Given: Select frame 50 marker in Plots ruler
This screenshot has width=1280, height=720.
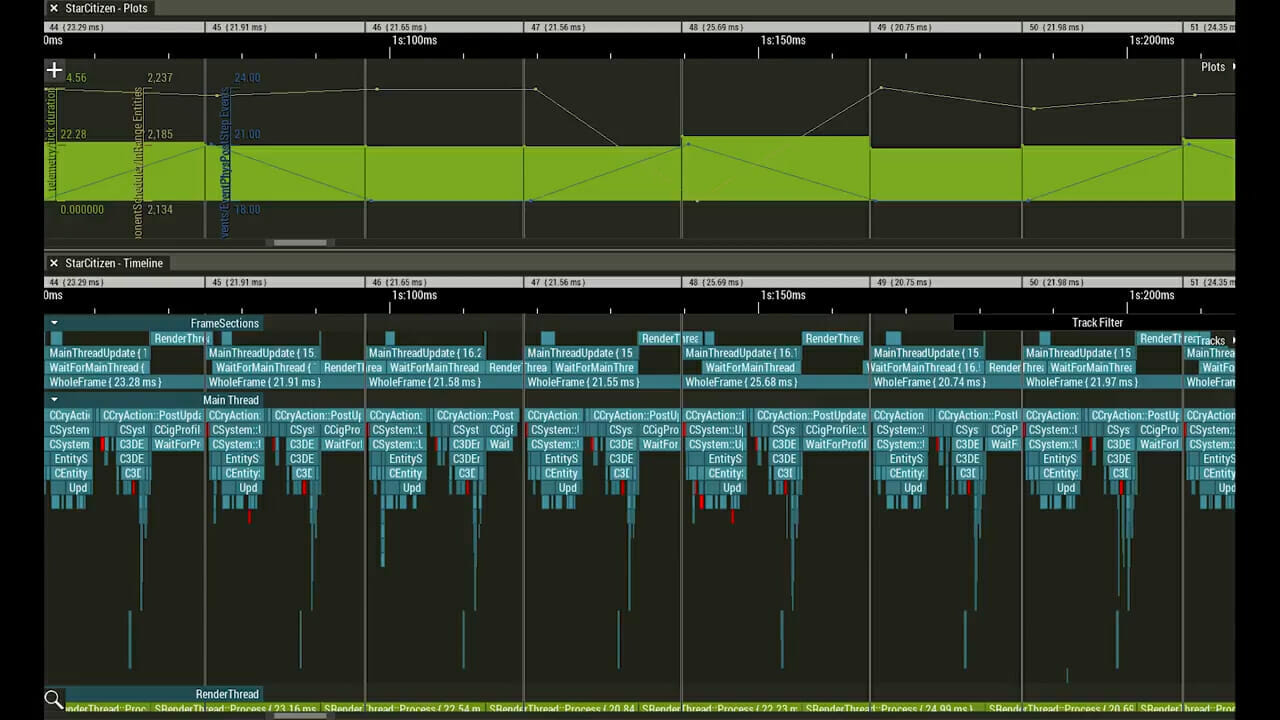Looking at the screenshot, I should tap(1101, 27).
